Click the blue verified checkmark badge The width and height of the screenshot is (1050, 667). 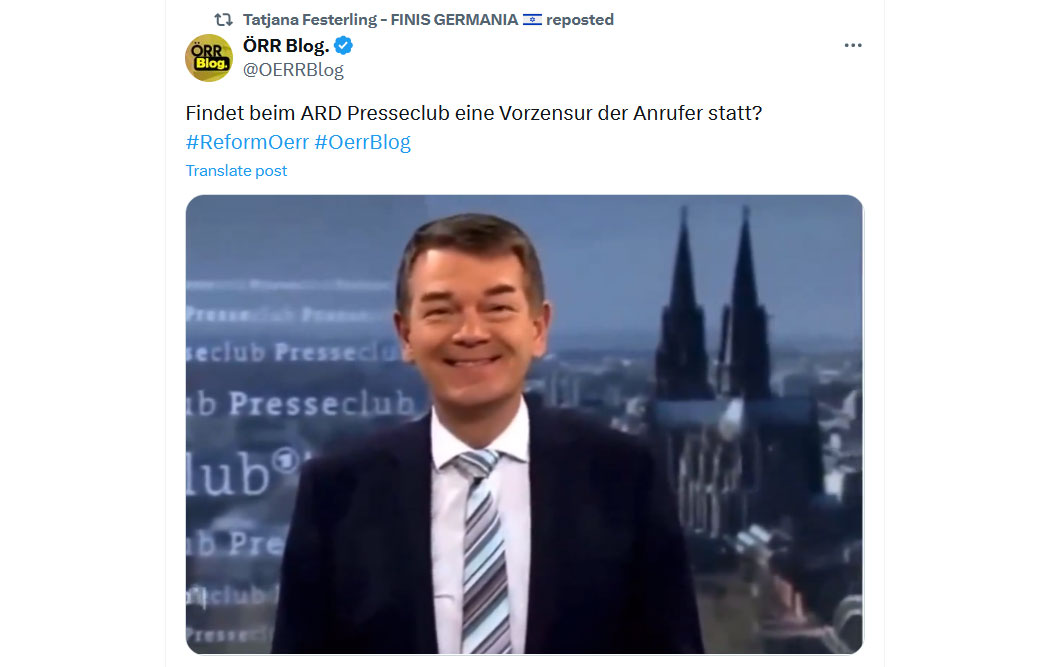click(x=344, y=46)
